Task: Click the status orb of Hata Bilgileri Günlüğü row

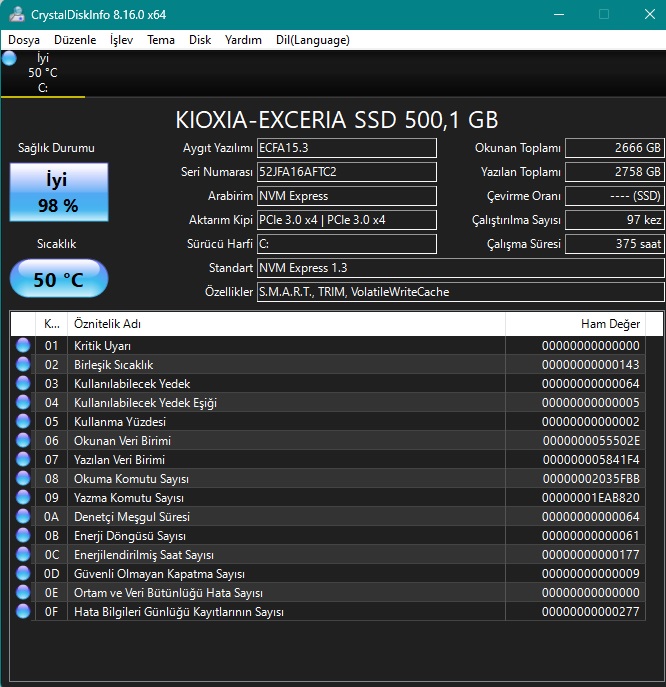Action: [x=23, y=611]
